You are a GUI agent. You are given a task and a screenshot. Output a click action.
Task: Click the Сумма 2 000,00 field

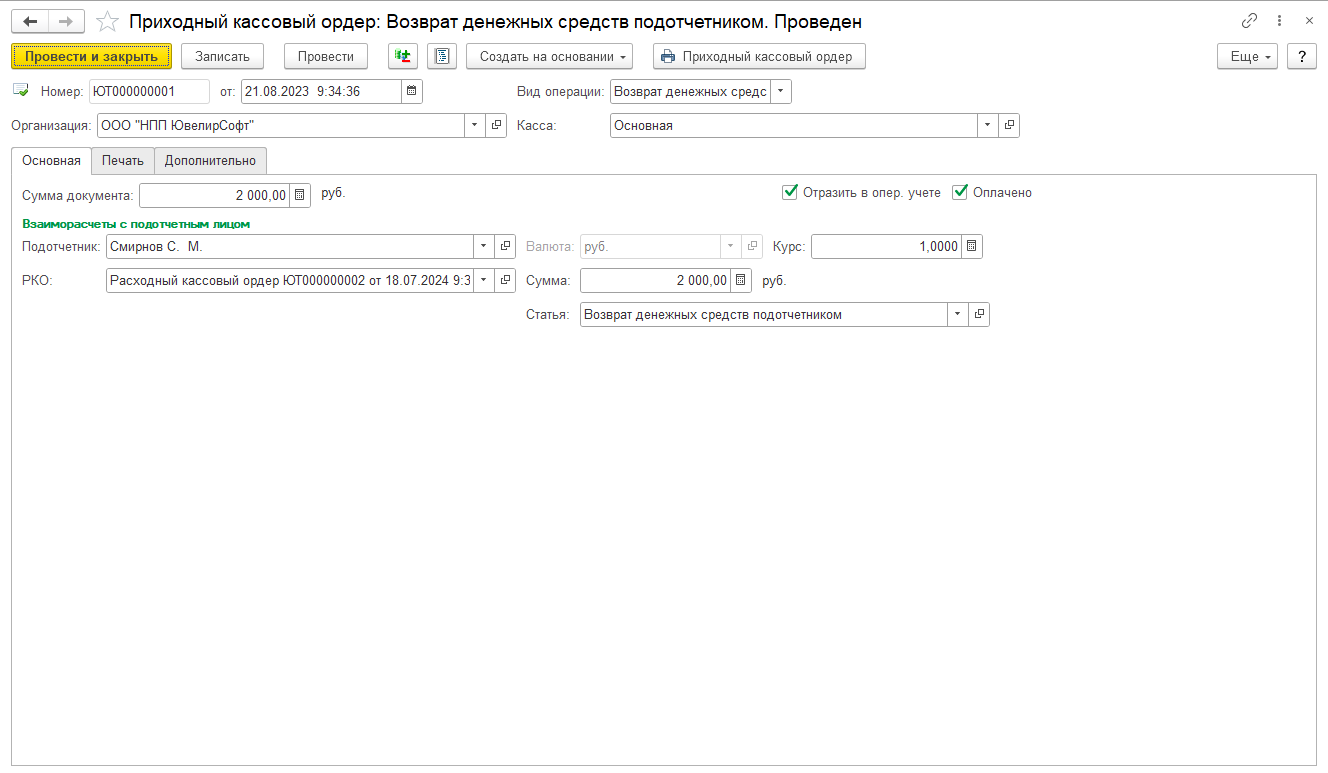click(655, 280)
